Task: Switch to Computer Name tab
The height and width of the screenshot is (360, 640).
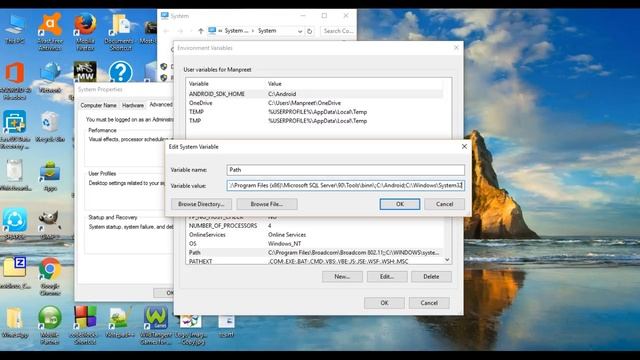Action: pos(98,105)
